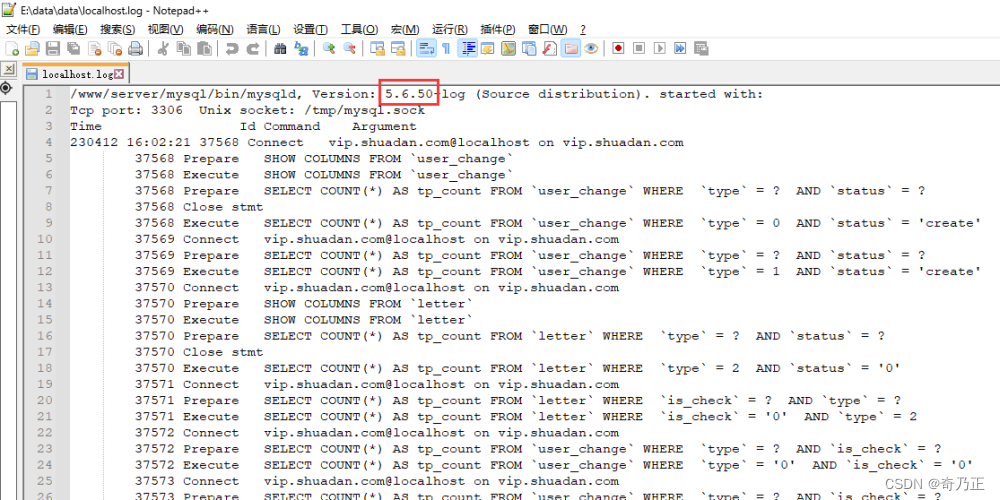Image resolution: width=1000 pixels, height=500 pixels.
Task: Click the Open file folder icon
Action: tap(32, 48)
